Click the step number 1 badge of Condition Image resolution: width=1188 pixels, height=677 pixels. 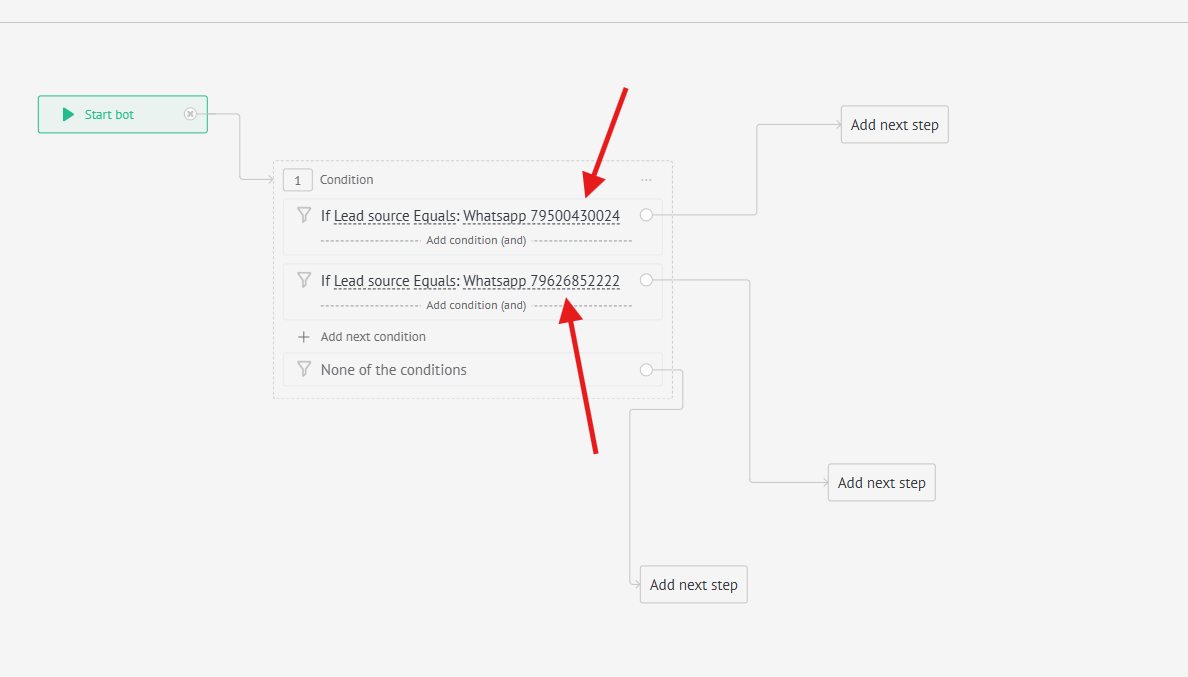297,180
